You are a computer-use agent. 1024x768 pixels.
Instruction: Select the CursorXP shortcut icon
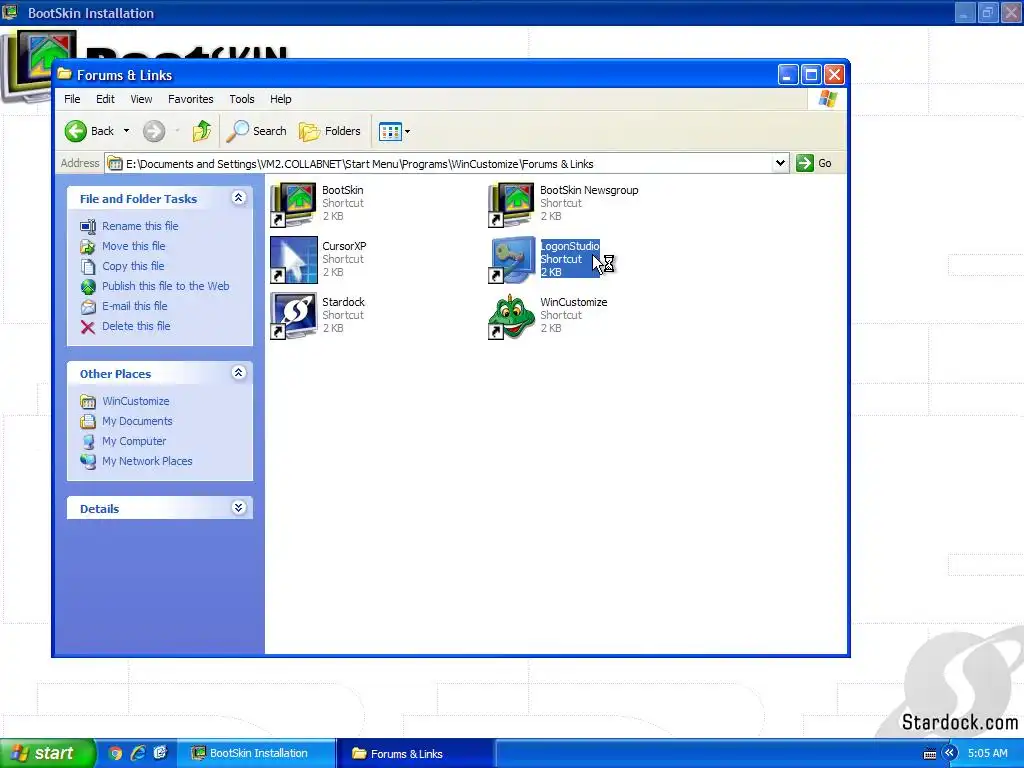pos(294,259)
